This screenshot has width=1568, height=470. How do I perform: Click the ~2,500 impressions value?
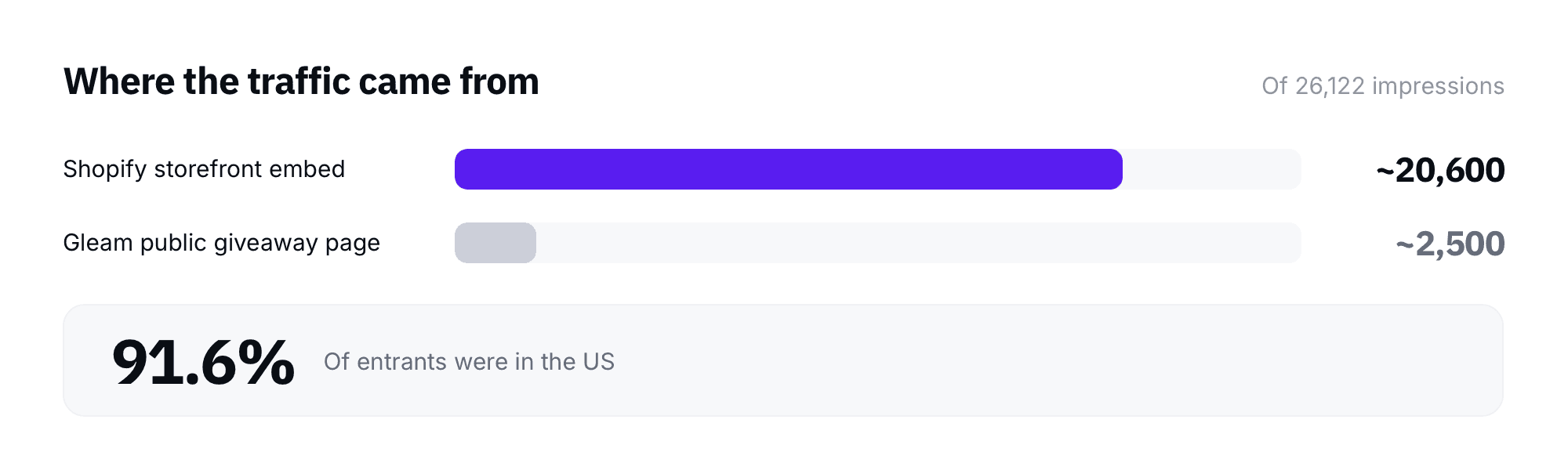pyautogui.click(x=1450, y=244)
